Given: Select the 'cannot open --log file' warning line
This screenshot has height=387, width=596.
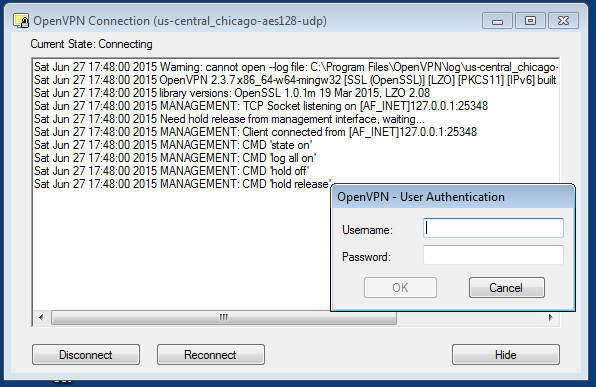Looking at the screenshot, I should (x=296, y=67).
